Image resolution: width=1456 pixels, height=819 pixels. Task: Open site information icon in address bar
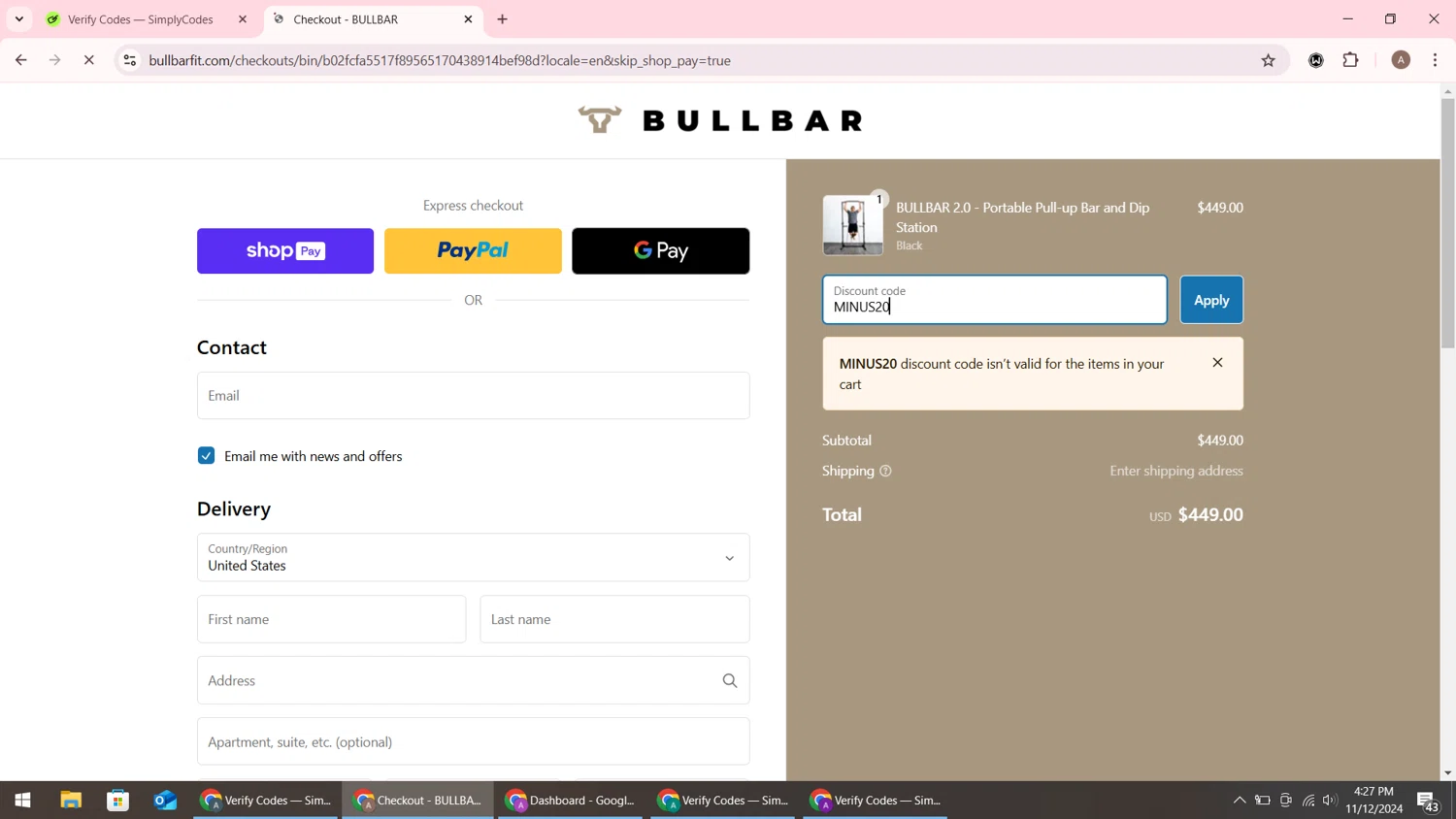(129, 60)
